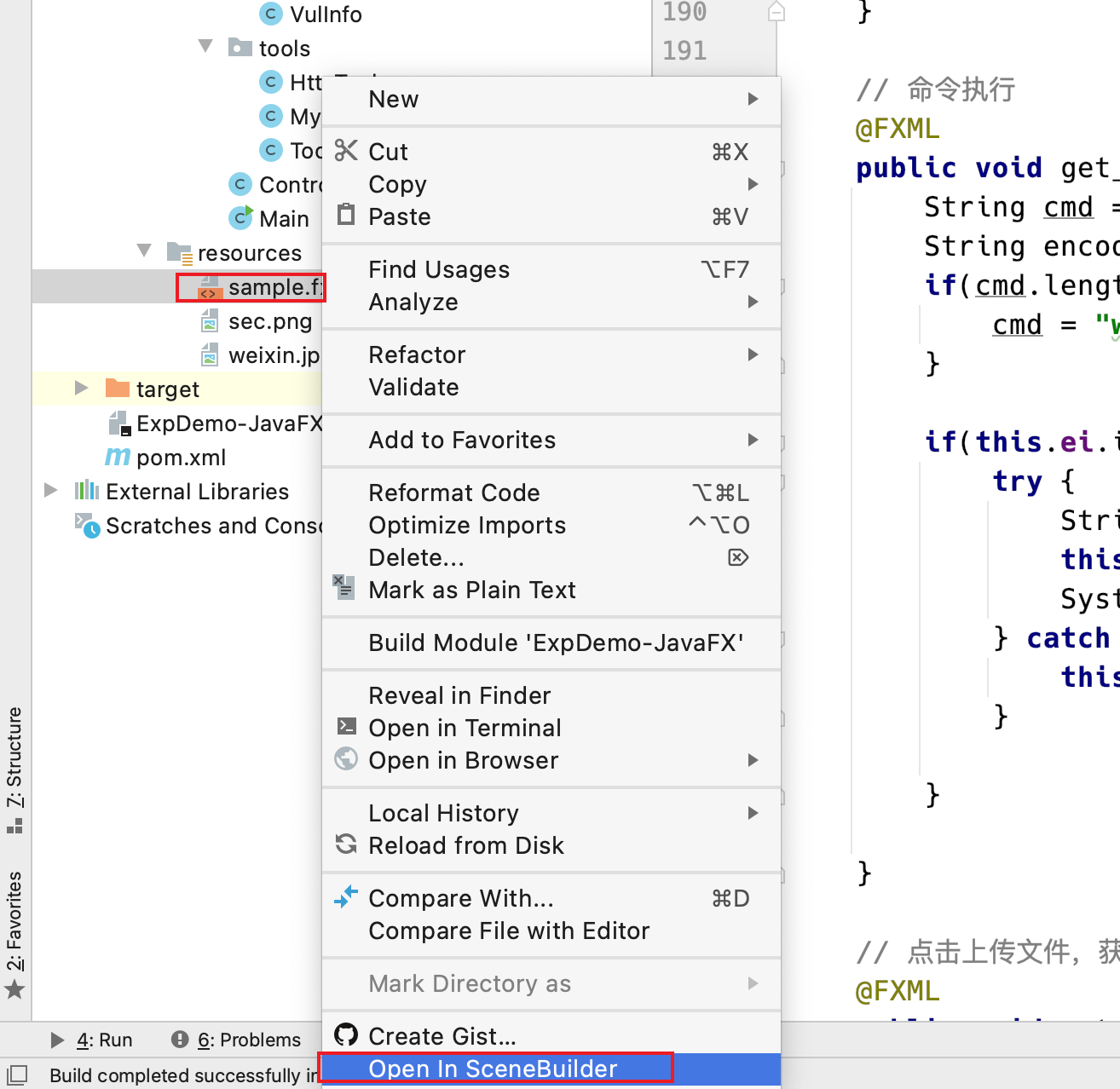The width and height of the screenshot is (1120, 1089).
Task: Click the Favorites star icon
Action: click(x=14, y=989)
